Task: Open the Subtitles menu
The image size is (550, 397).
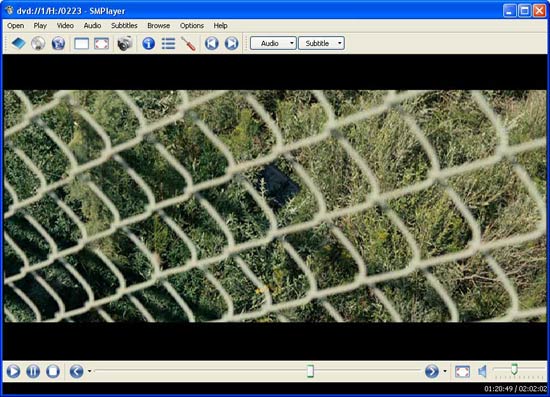Action: pyautogui.click(x=124, y=26)
